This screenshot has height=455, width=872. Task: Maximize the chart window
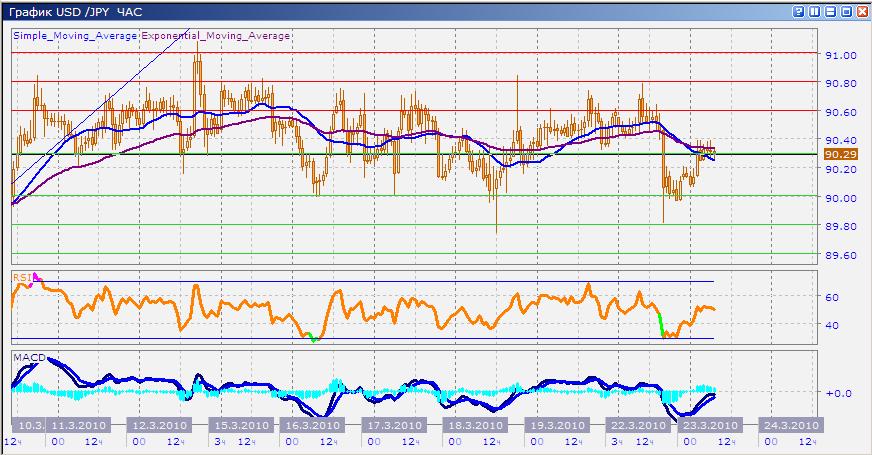tap(846, 12)
